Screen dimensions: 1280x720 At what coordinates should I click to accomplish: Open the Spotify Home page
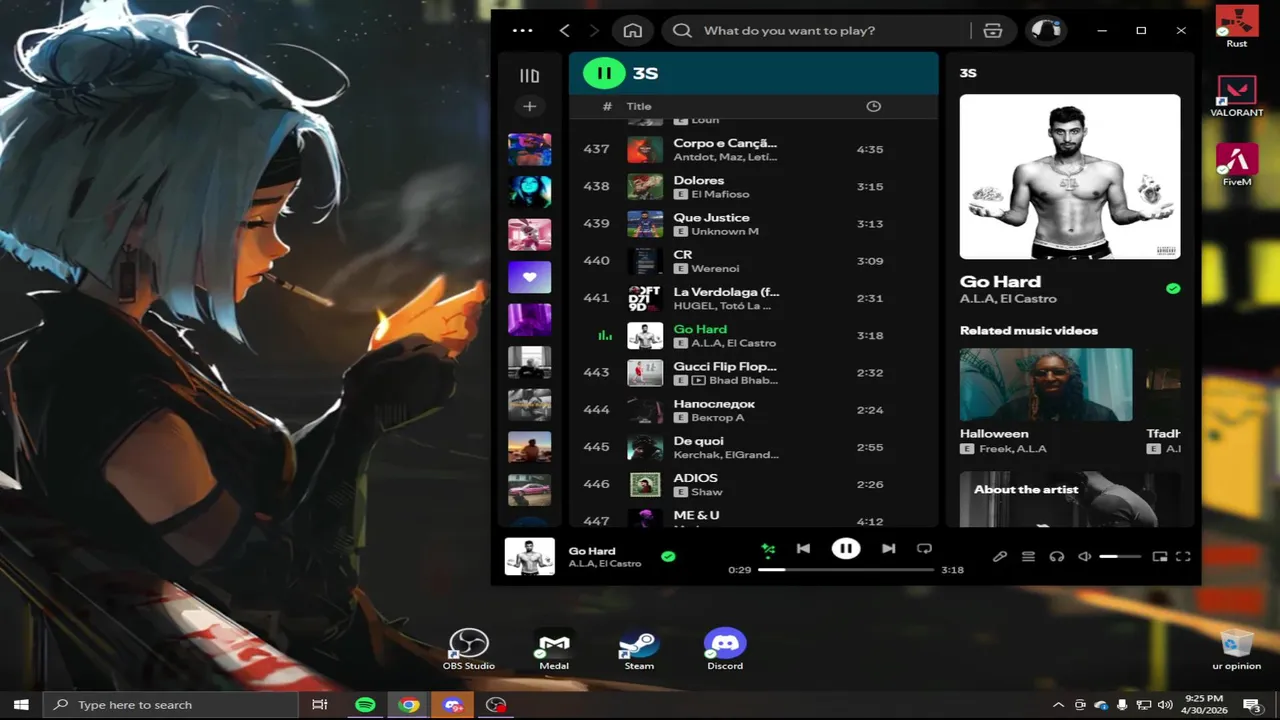(x=632, y=31)
